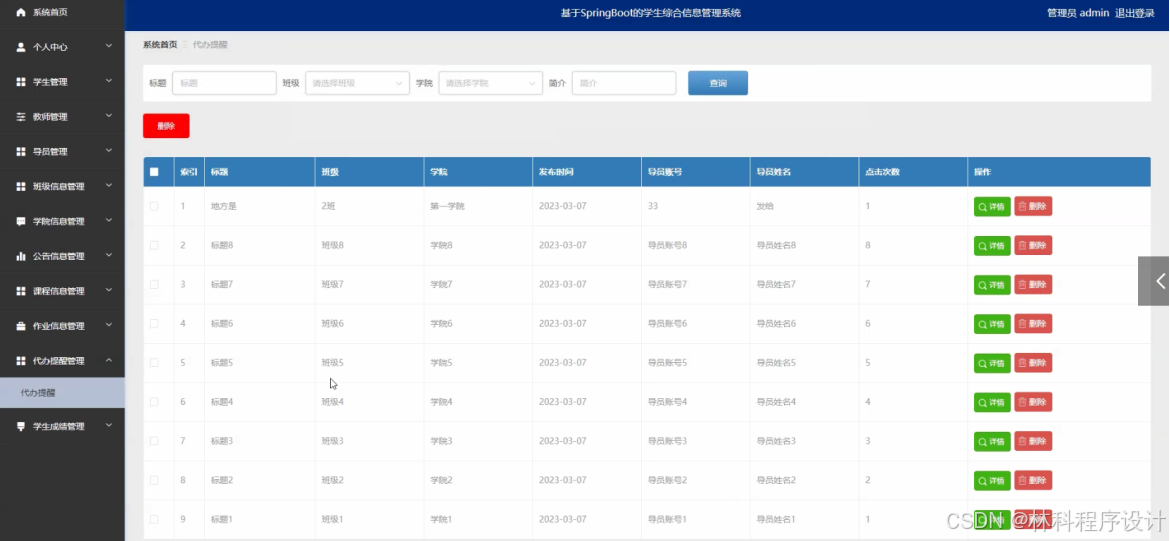This screenshot has width=1170, height=541.
Task: Click the grid icon beside 代办提醒管理
Action: (21, 360)
